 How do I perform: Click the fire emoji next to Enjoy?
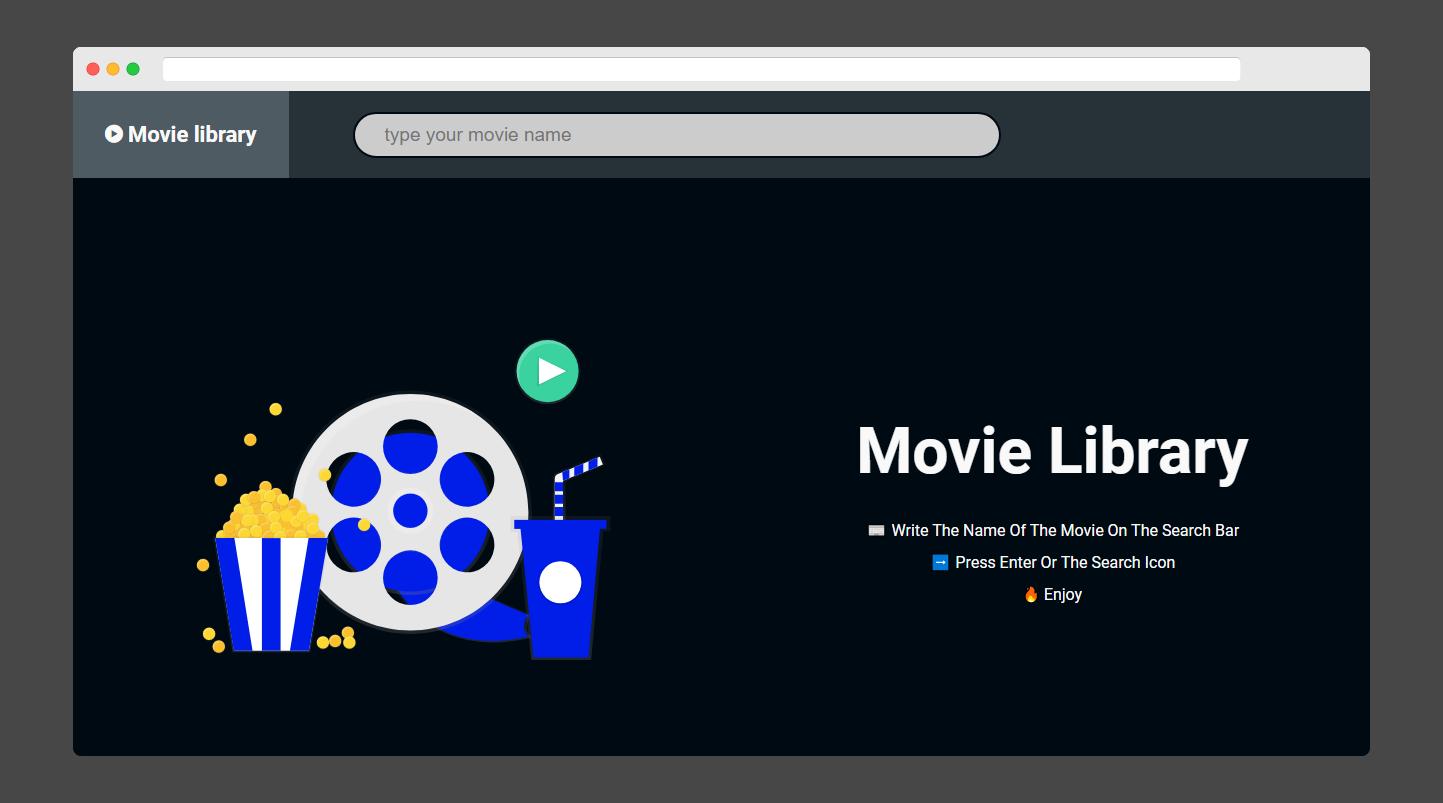(x=1030, y=593)
